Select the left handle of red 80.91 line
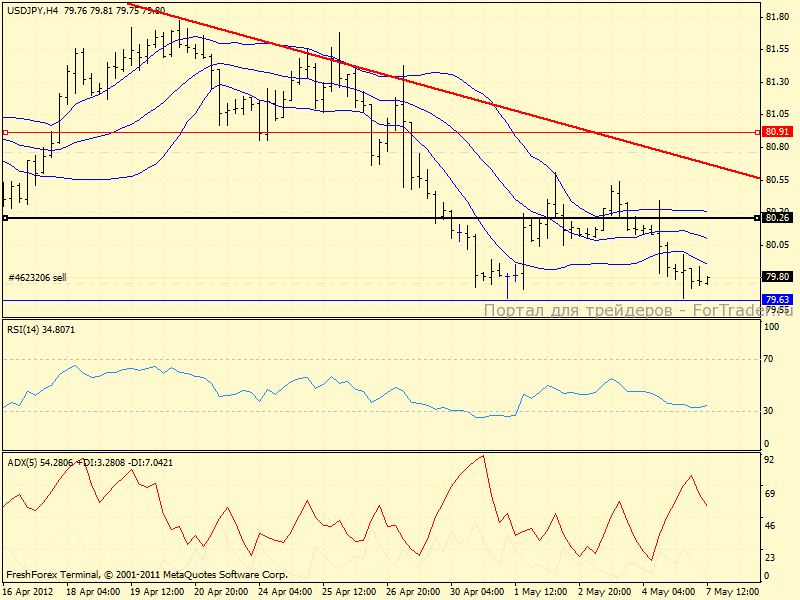The width and height of the screenshot is (800, 600). click(x=5, y=133)
